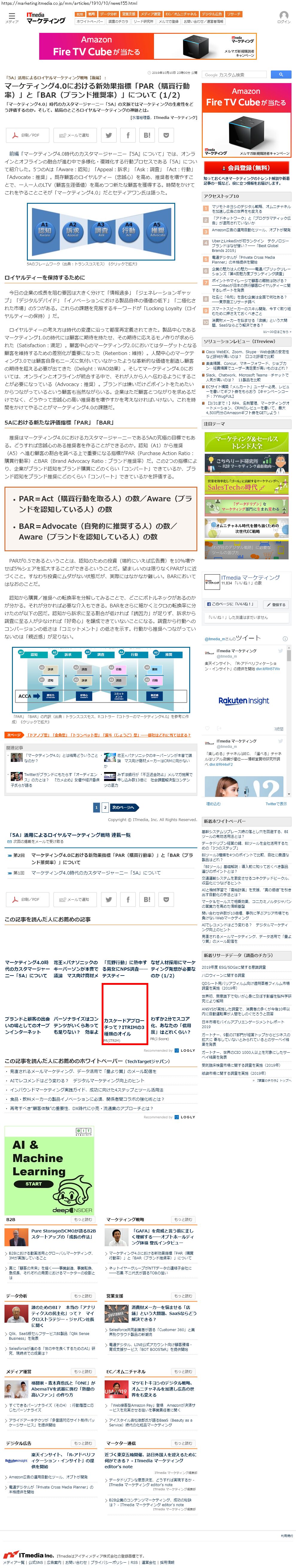Image resolution: width=296 pixels, height=1568 pixels.
Task: Click もっと読む in マーケター通信 section
Action: point(183,1443)
